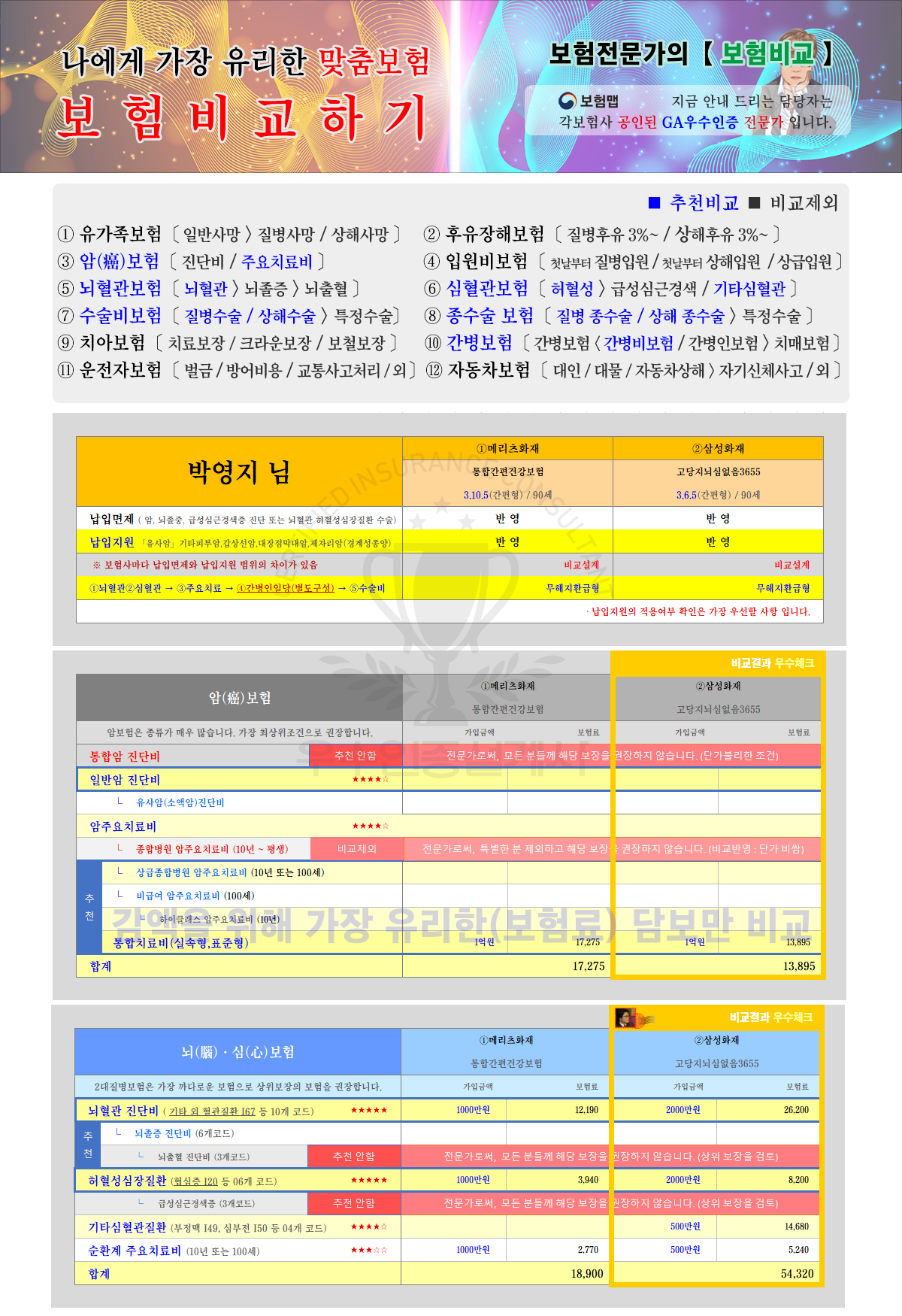Click the customer name 박영지 님

tap(239, 472)
